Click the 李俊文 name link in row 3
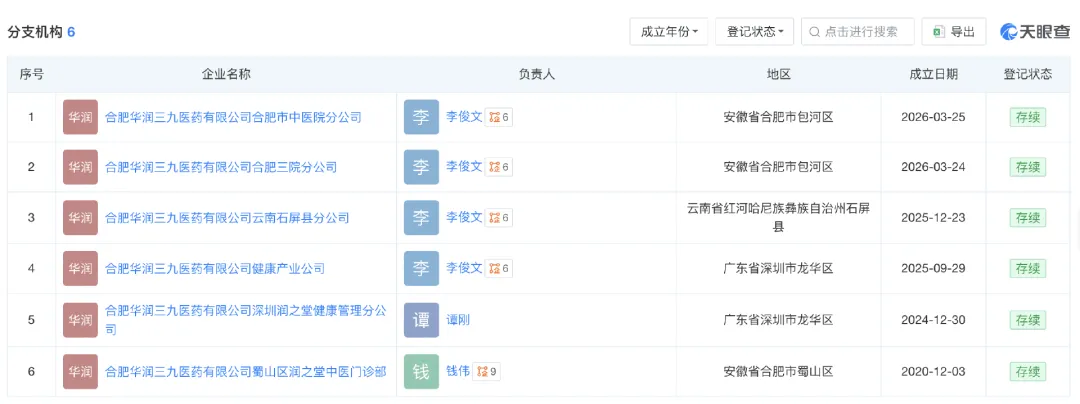 (x=464, y=217)
